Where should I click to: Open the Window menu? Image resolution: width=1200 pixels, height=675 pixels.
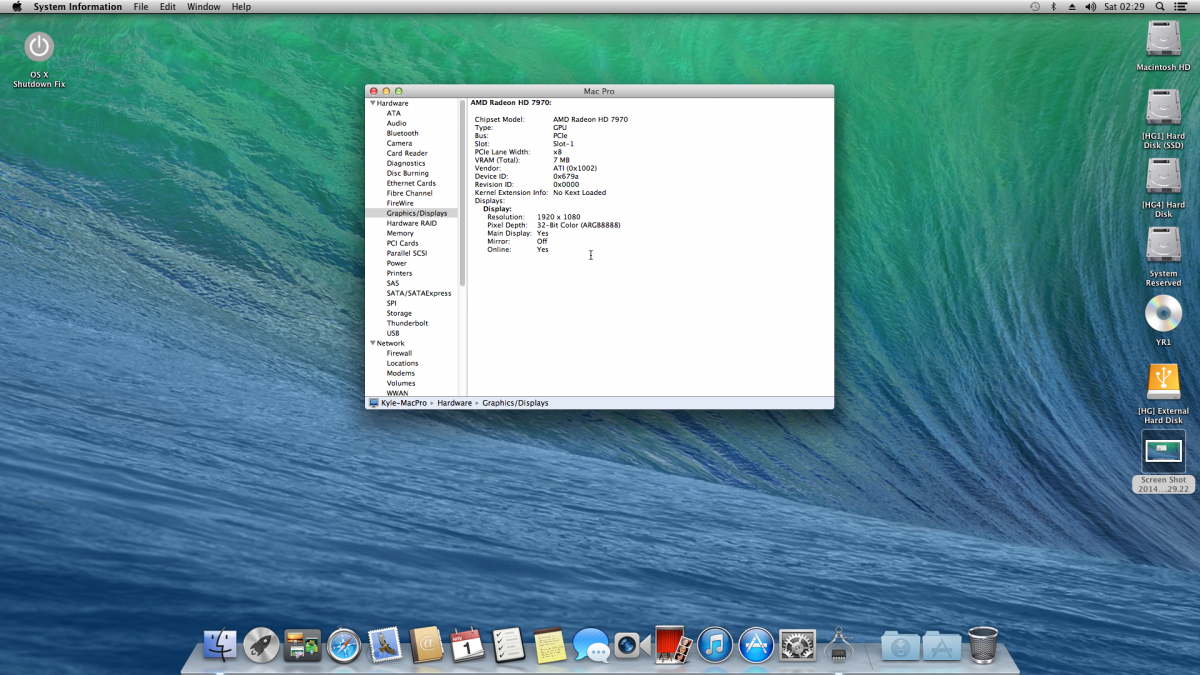click(x=203, y=7)
